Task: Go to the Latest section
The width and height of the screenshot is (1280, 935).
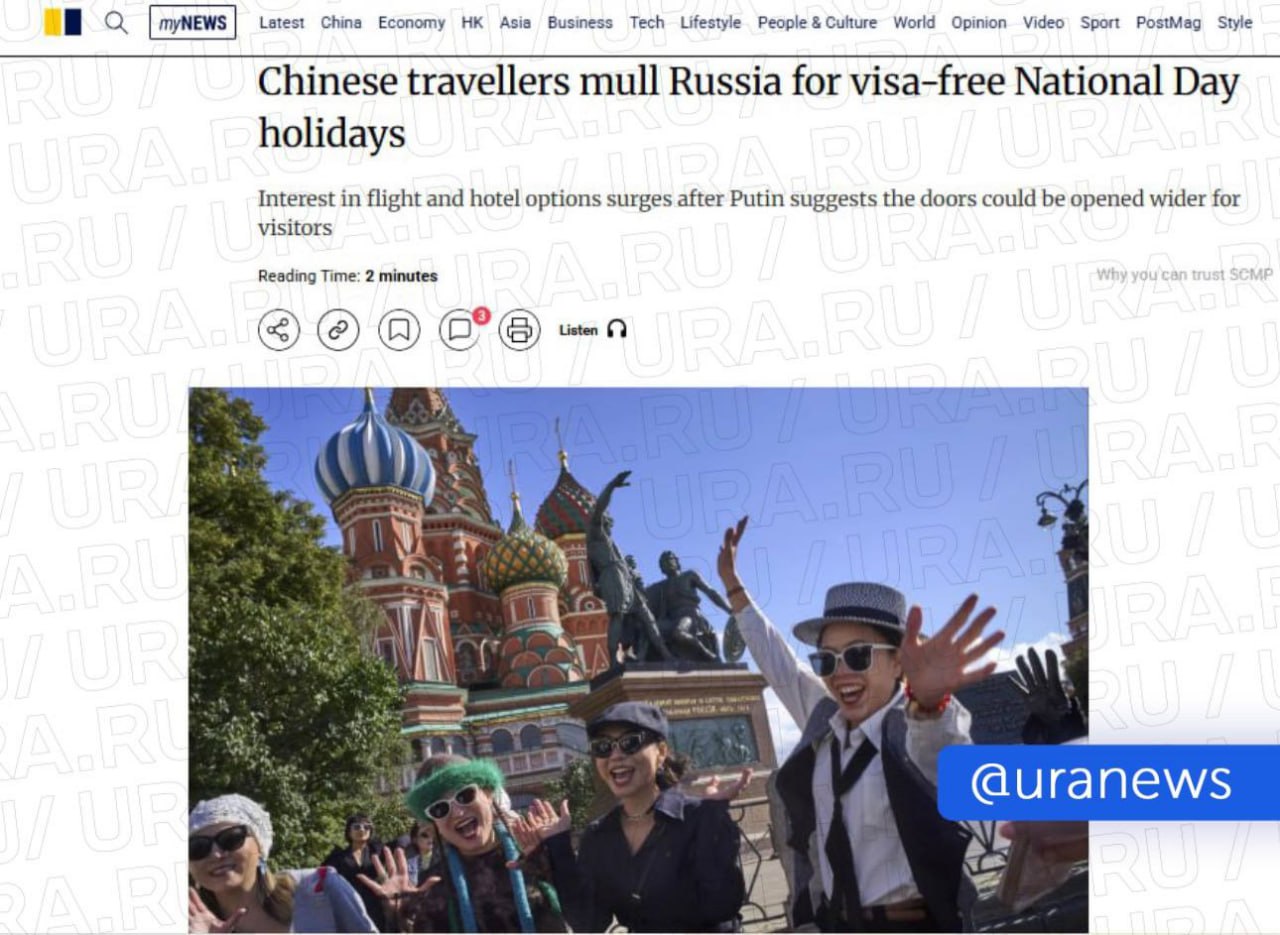Action: (x=282, y=22)
